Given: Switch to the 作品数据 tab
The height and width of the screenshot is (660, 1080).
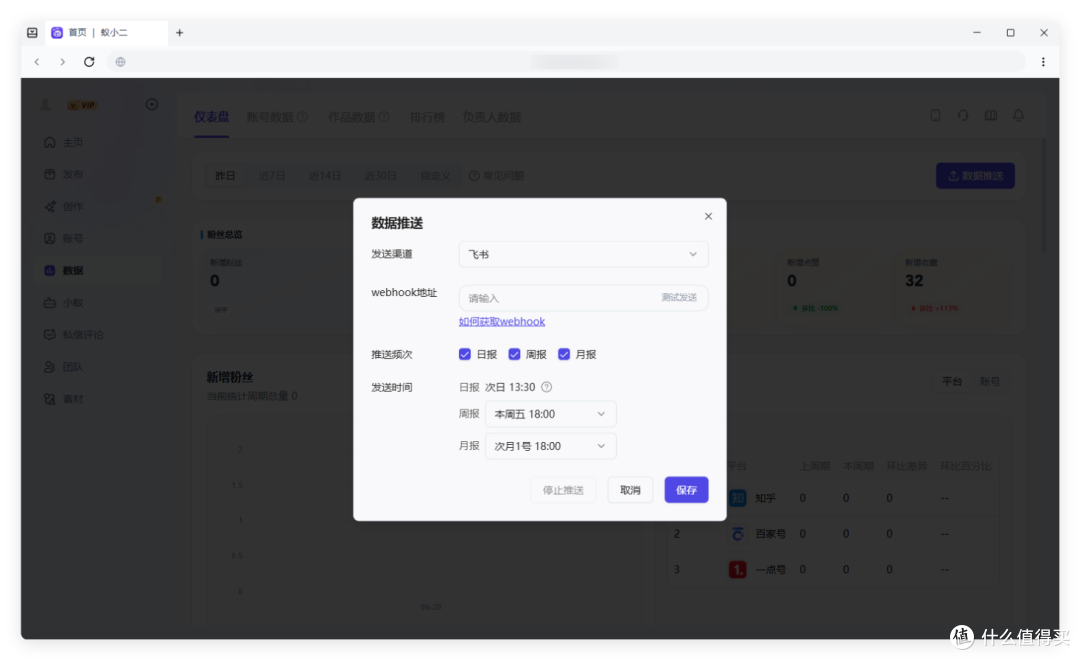Looking at the screenshot, I should point(351,117).
